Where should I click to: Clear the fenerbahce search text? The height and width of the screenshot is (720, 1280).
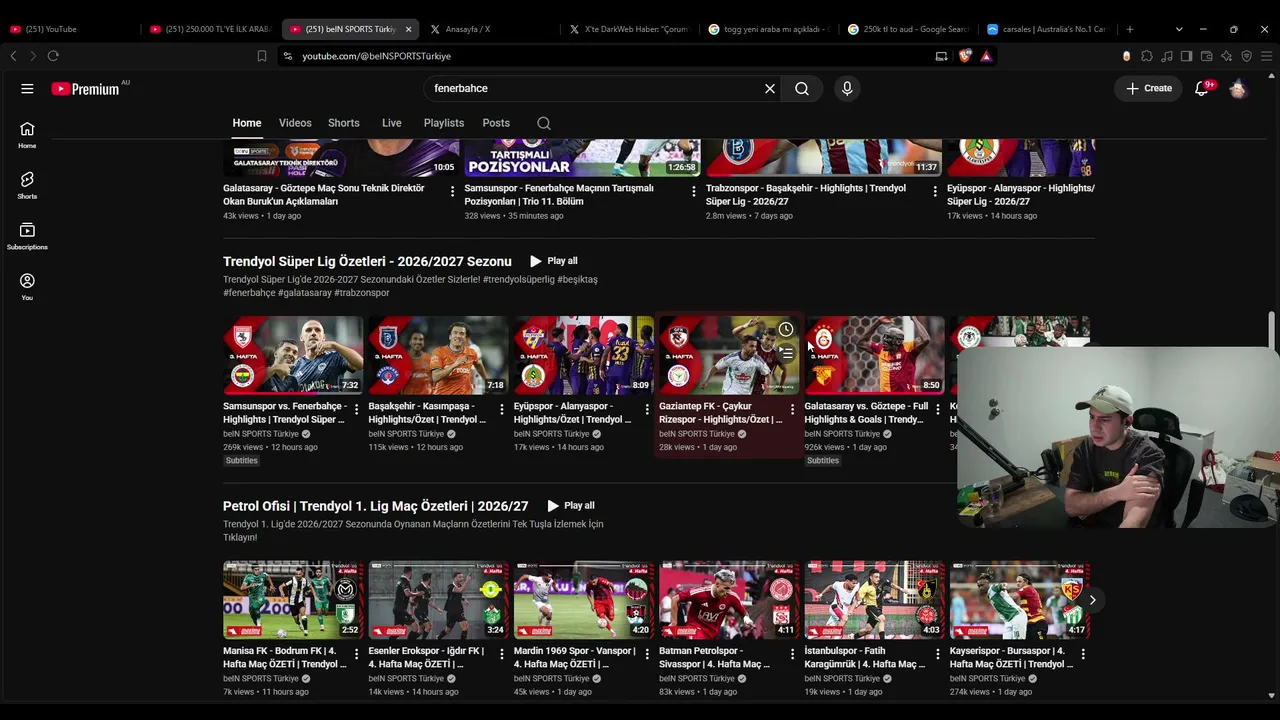[x=770, y=88]
